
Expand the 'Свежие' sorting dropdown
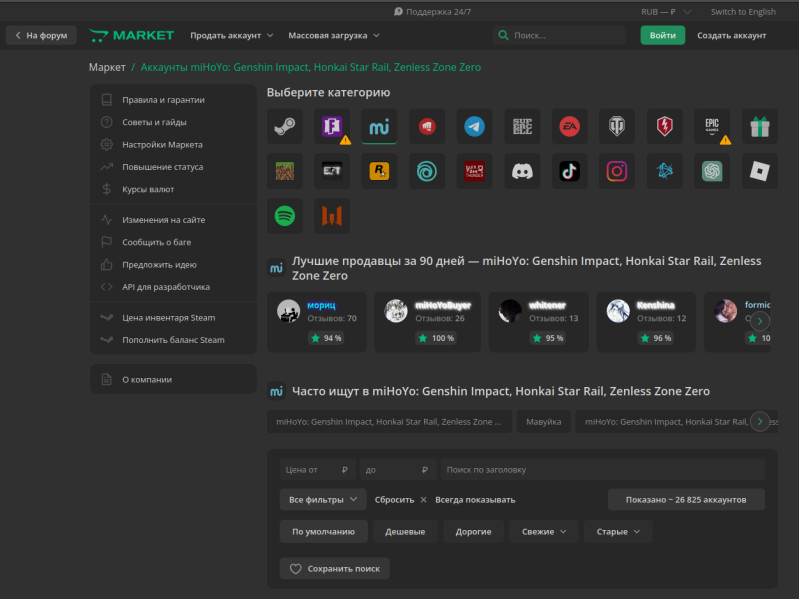point(544,531)
